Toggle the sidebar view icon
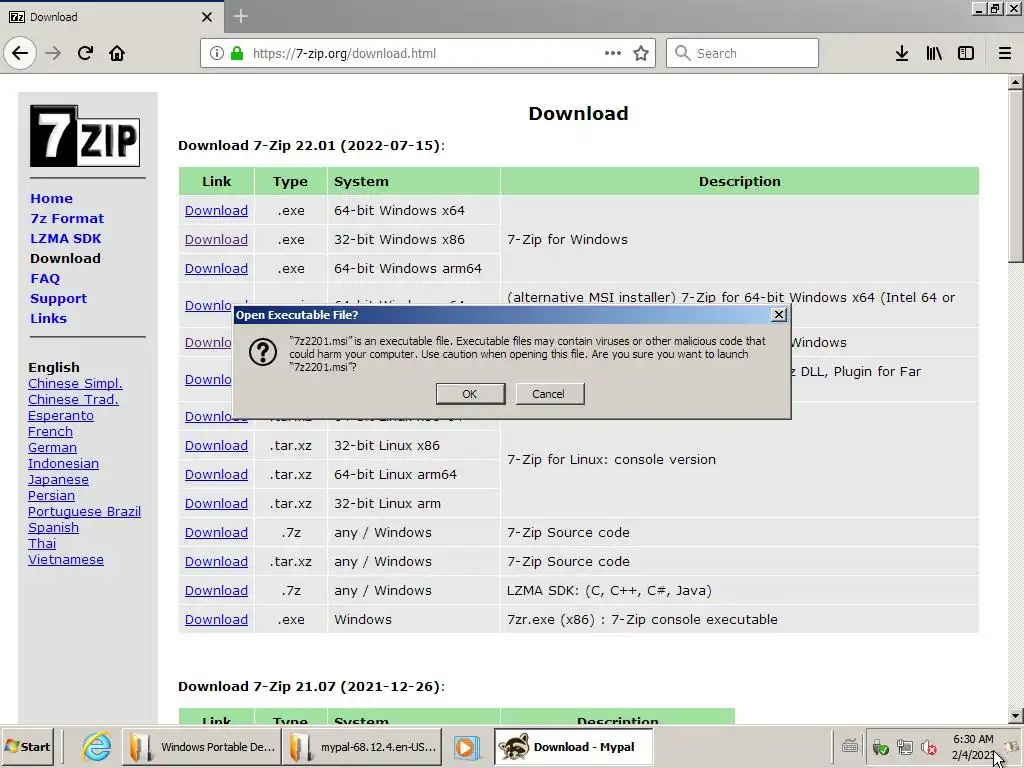Viewport: 1024px width, 768px height. coord(966,53)
